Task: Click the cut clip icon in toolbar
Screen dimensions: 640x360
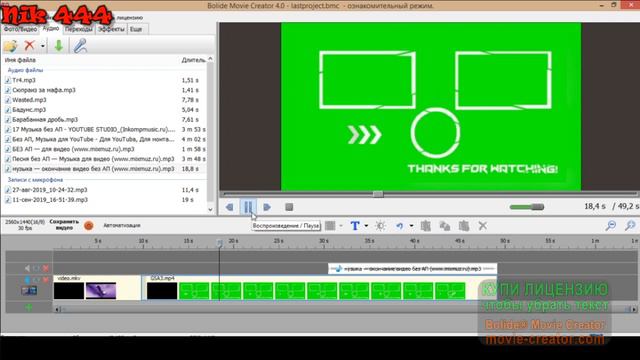Action: point(425,226)
